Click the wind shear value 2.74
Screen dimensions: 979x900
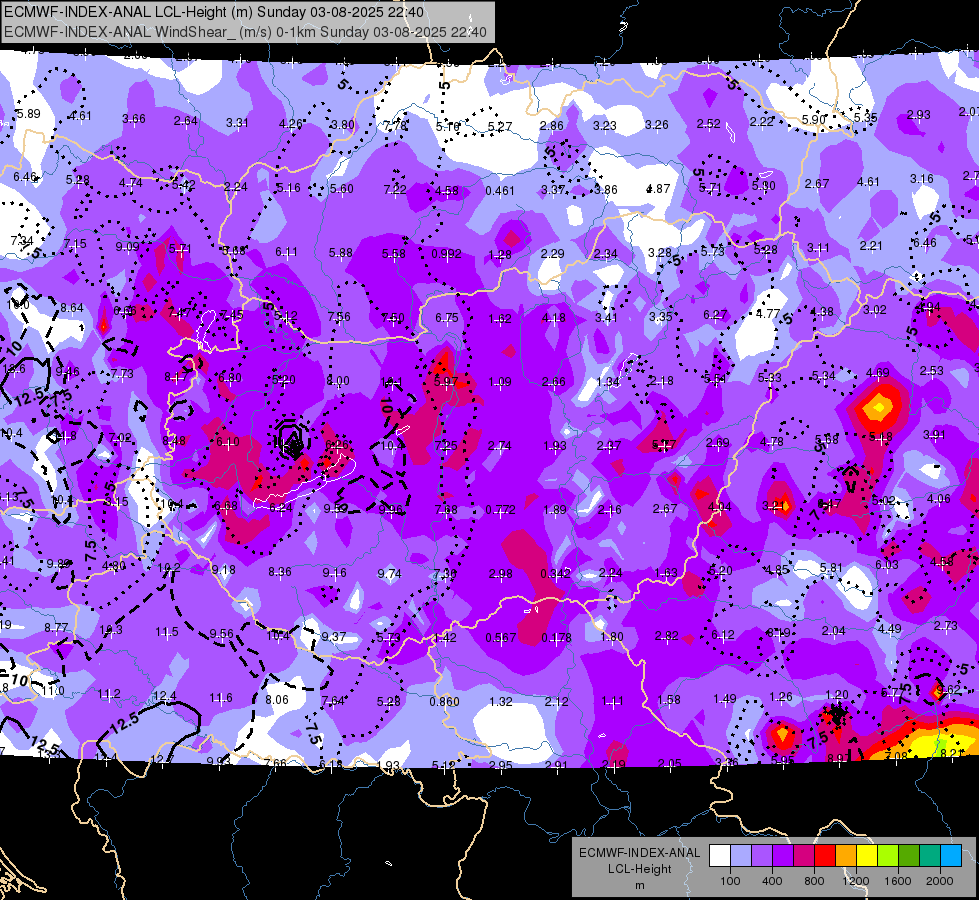[499, 446]
